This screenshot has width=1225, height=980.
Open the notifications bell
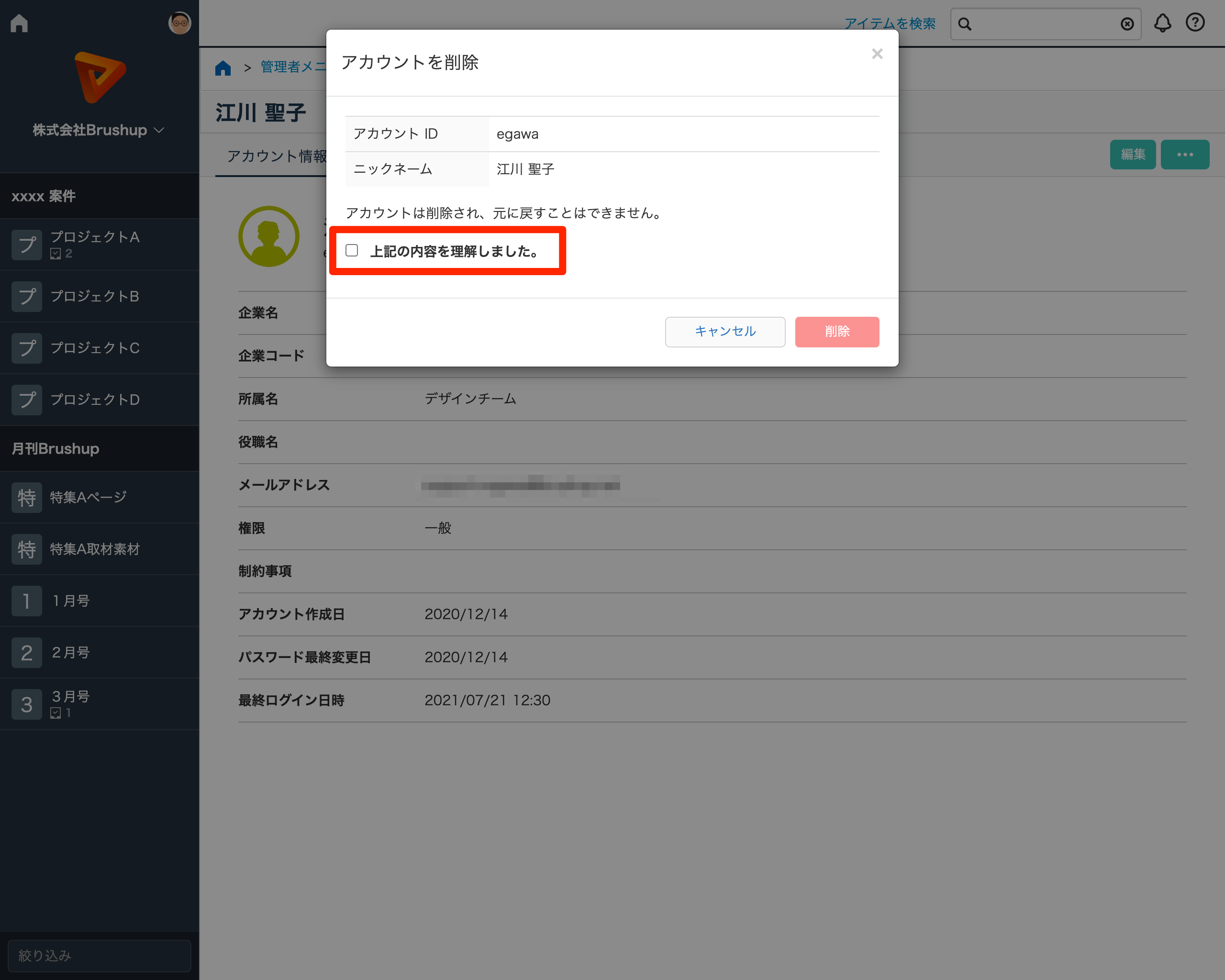coord(1162,23)
